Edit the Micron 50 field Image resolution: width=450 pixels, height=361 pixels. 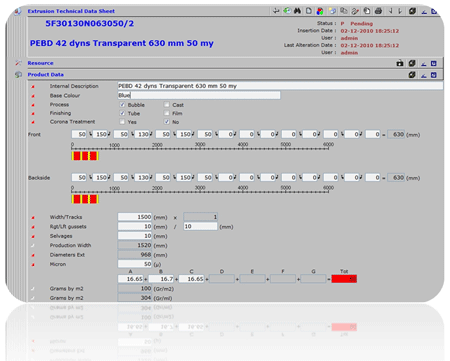135,264
